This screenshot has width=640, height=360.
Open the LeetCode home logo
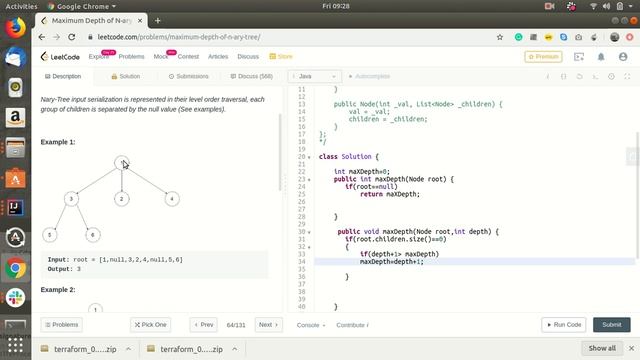[60, 57]
